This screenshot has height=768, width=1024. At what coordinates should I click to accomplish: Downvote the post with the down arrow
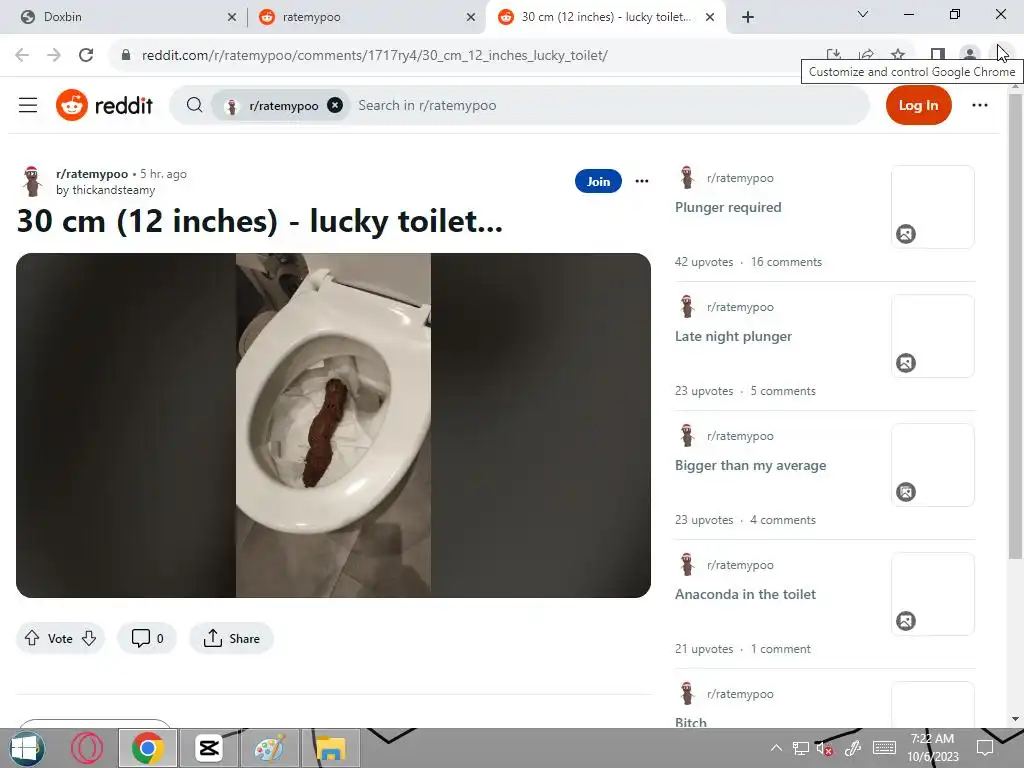[x=89, y=638]
